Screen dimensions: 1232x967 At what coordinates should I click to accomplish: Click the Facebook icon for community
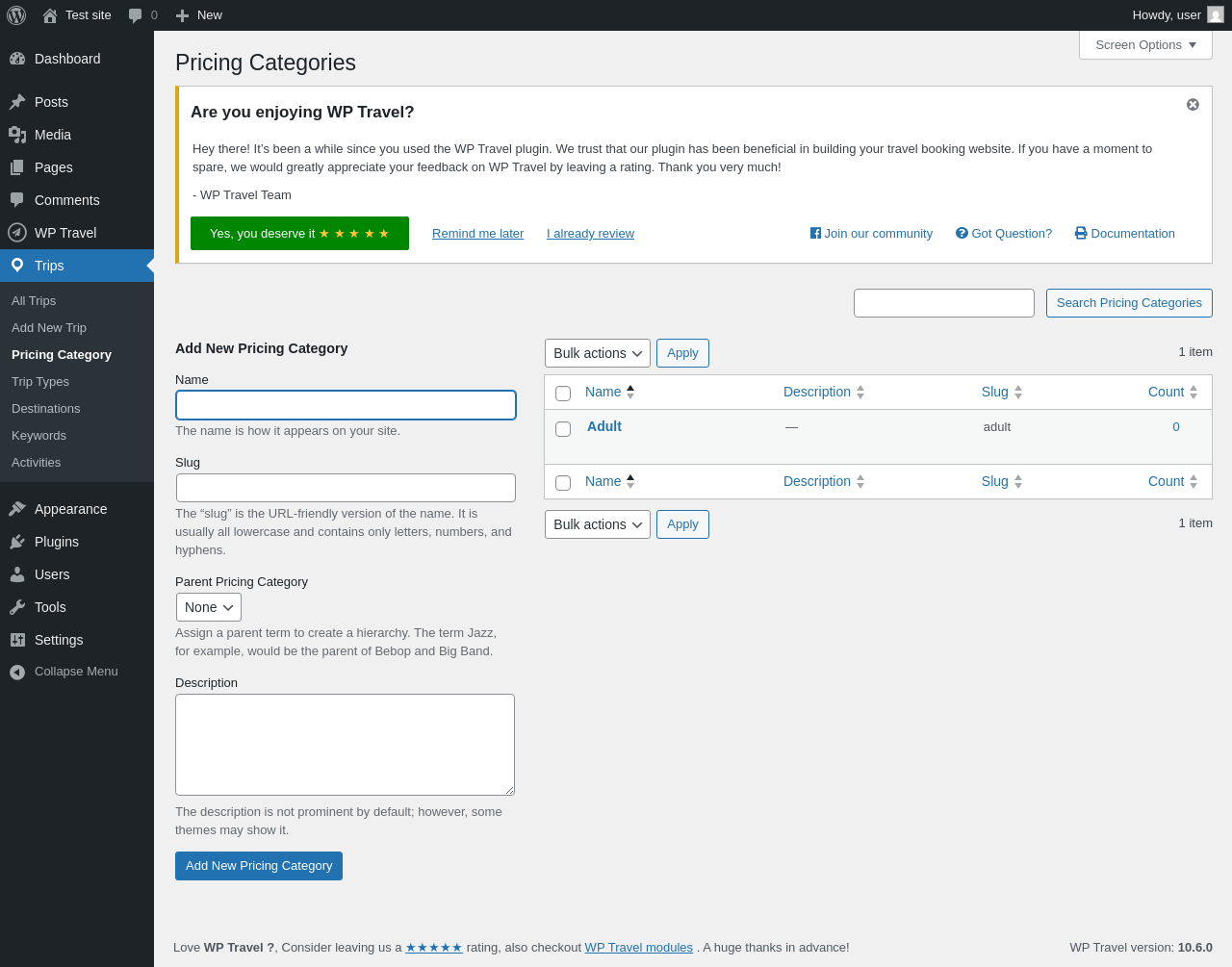coord(815,233)
